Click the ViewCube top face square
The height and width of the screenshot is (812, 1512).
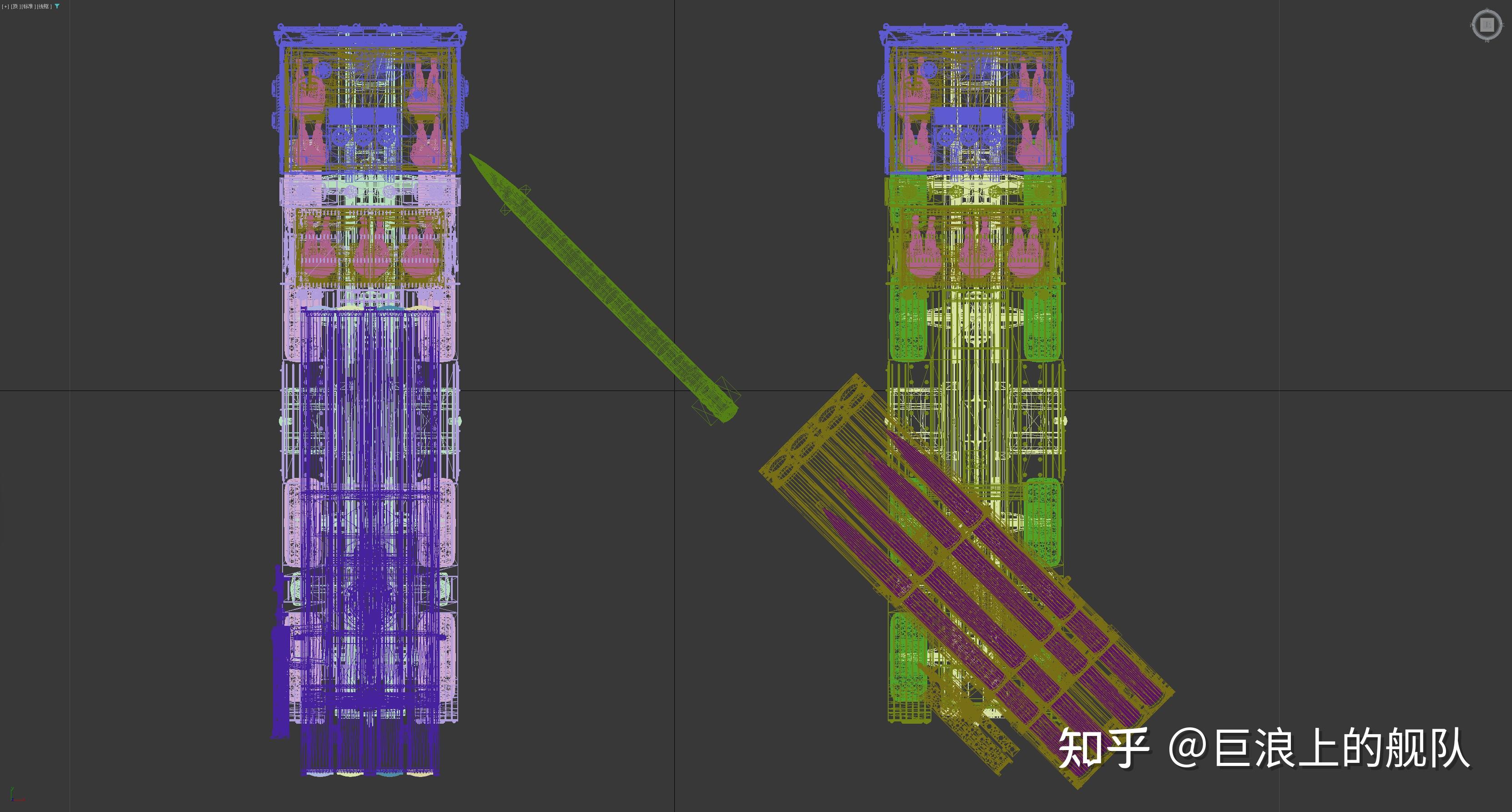click(x=1487, y=25)
